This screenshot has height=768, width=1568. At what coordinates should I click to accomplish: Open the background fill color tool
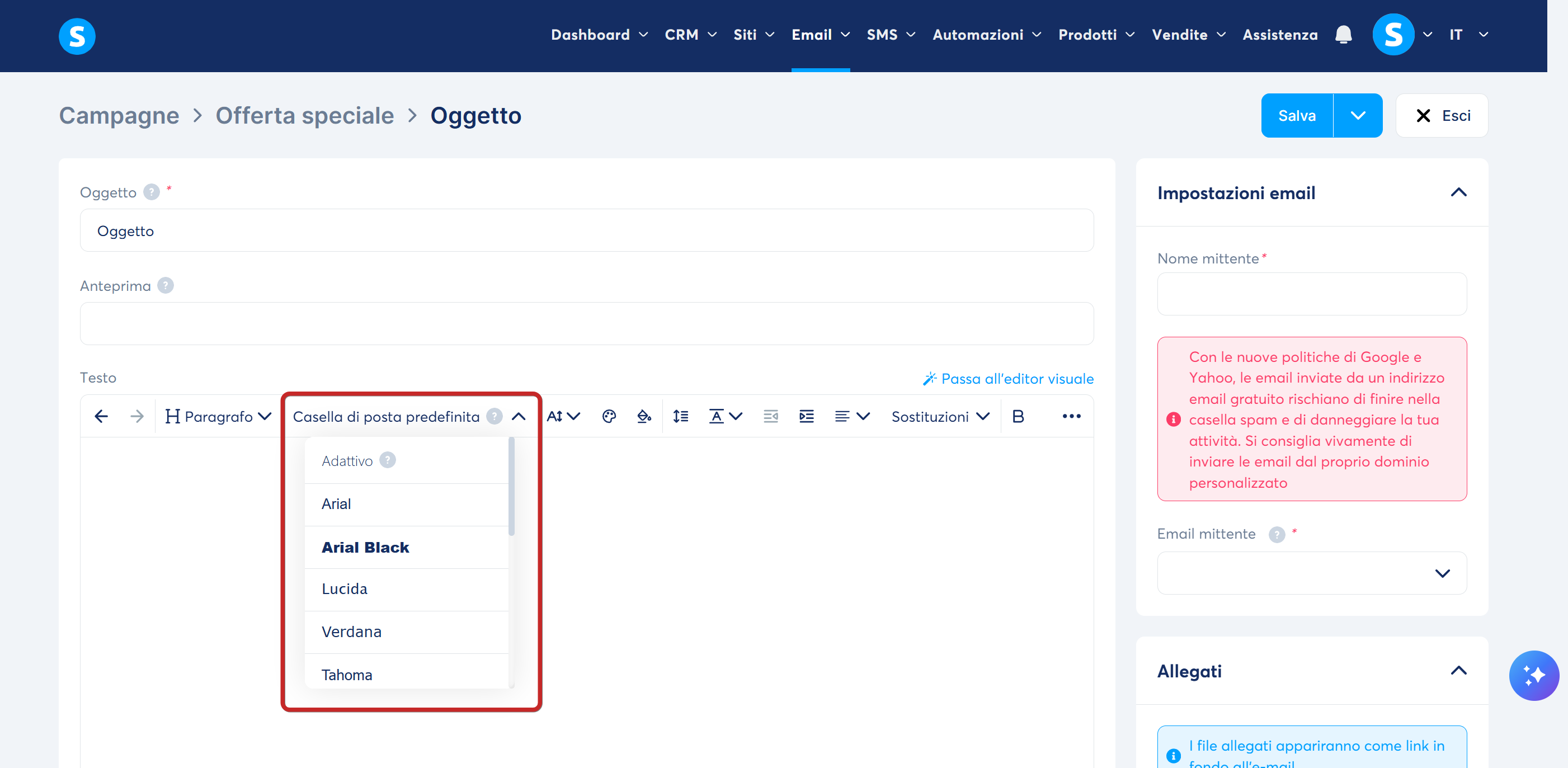[644, 416]
